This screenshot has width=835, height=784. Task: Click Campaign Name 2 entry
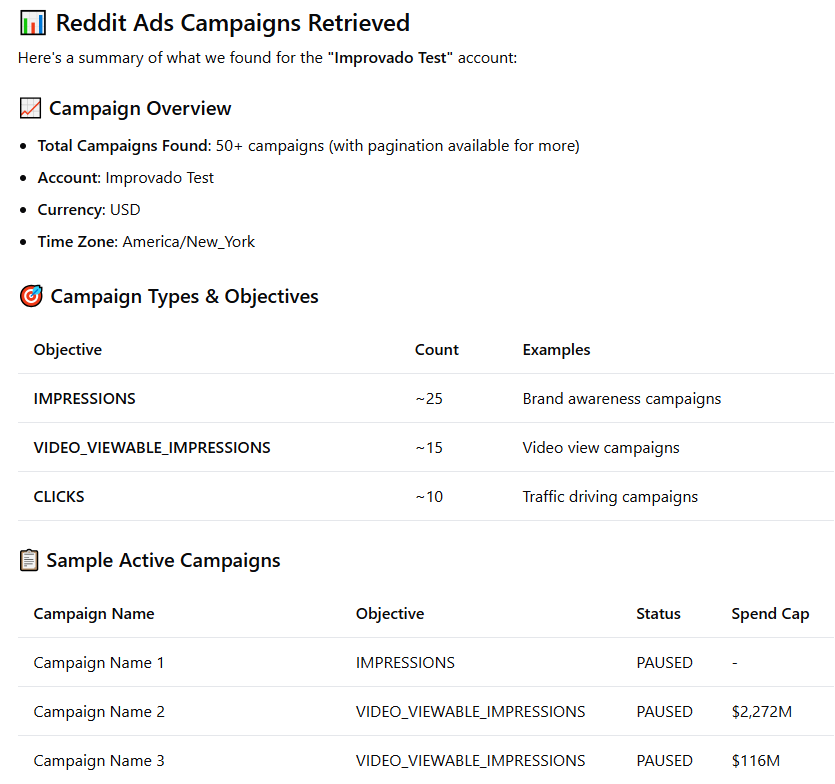(99, 712)
